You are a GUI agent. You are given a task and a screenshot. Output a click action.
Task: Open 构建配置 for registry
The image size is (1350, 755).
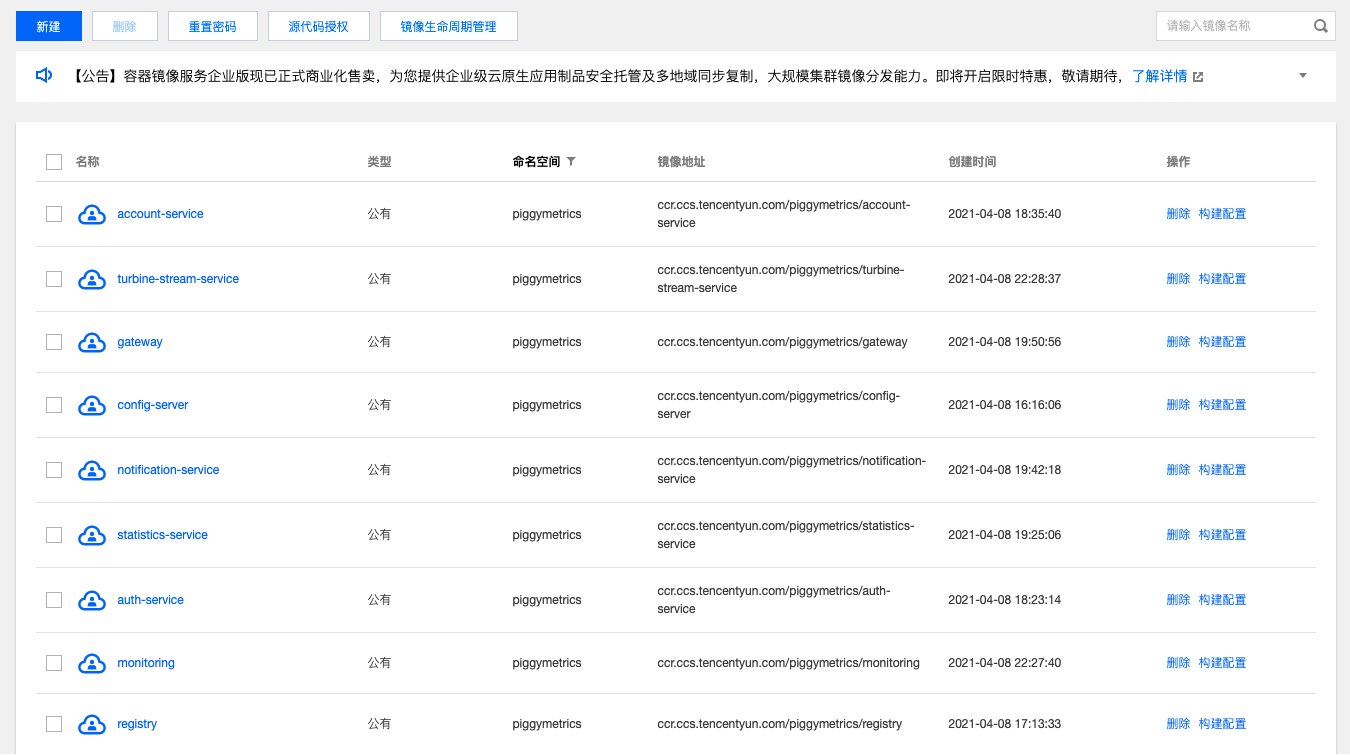(1222, 724)
